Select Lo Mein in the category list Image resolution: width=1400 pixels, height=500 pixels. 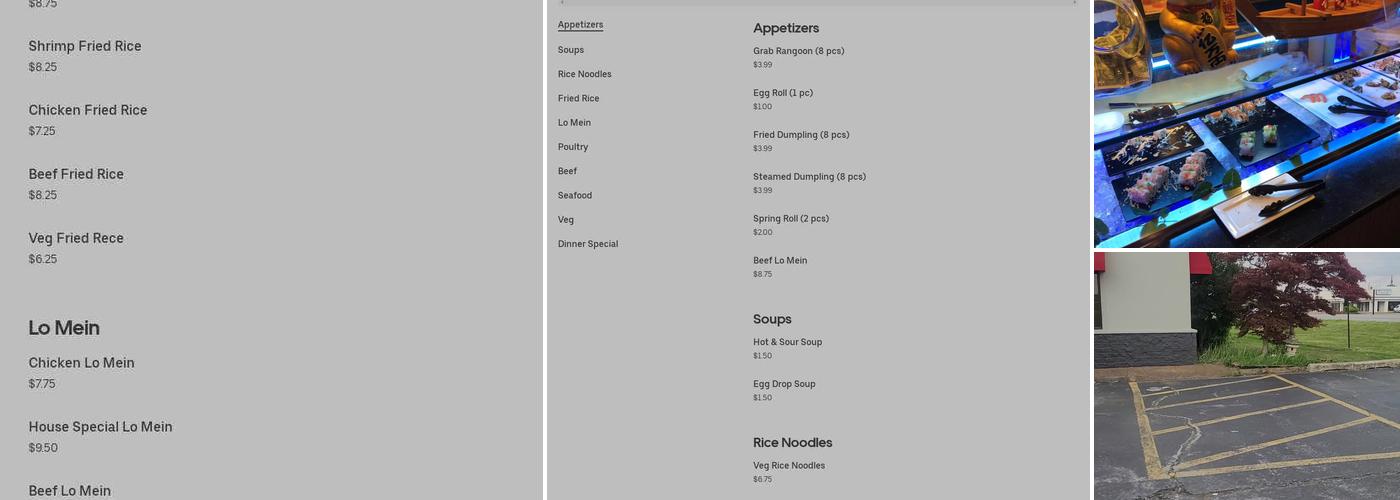(574, 123)
